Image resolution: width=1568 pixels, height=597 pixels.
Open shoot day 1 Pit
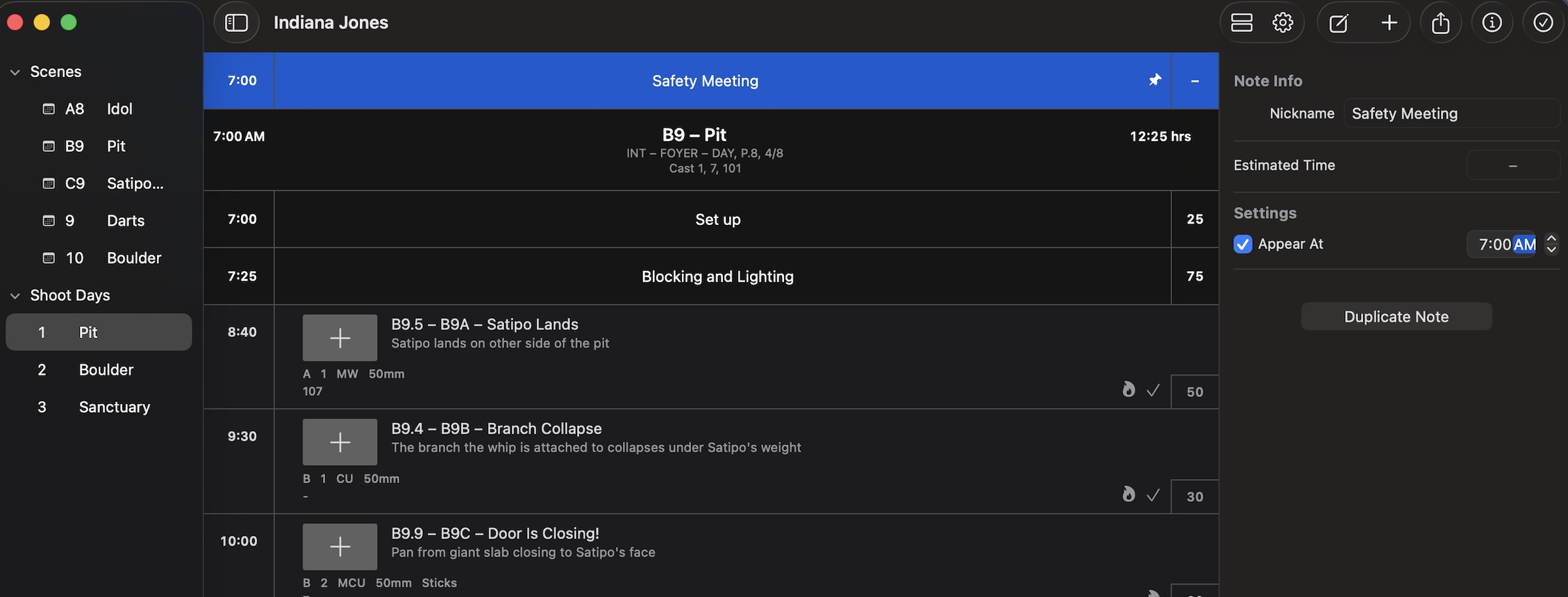click(99, 333)
